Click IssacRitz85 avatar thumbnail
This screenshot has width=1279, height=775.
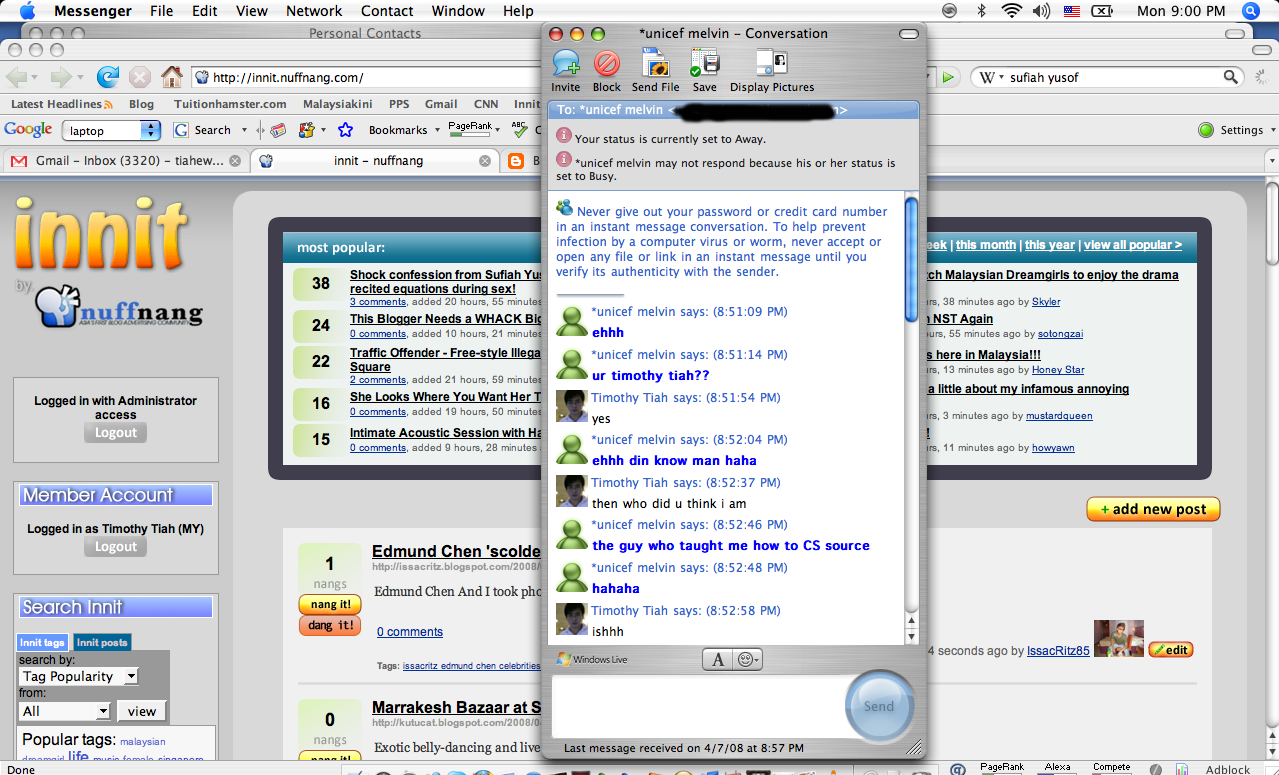(1119, 639)
